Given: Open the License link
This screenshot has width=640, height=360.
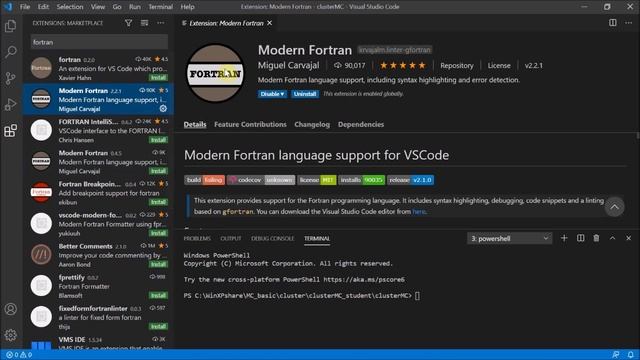Looking at the screenshot, I should click(499, 65).
